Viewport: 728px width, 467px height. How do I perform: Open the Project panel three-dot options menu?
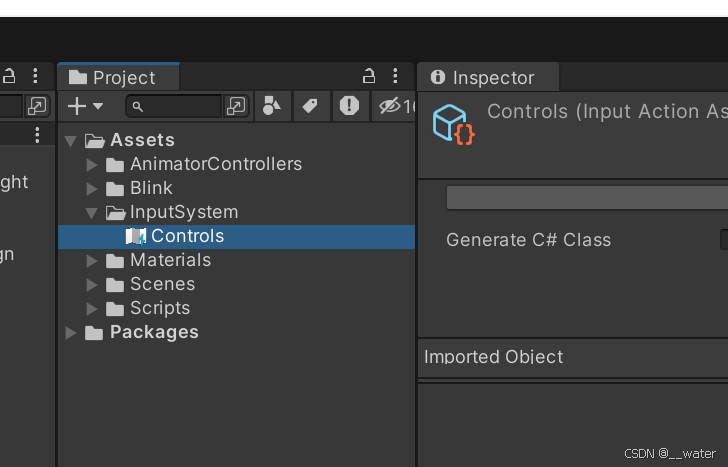pos(395,76)
